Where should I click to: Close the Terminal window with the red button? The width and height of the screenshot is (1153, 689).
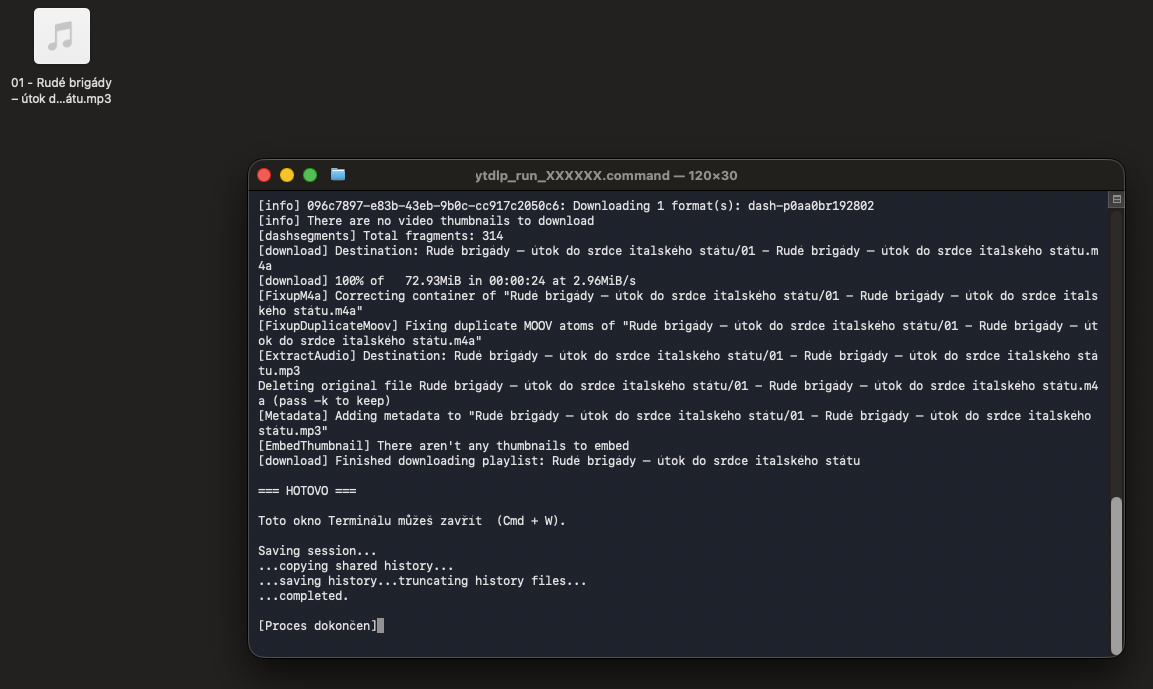264,175
